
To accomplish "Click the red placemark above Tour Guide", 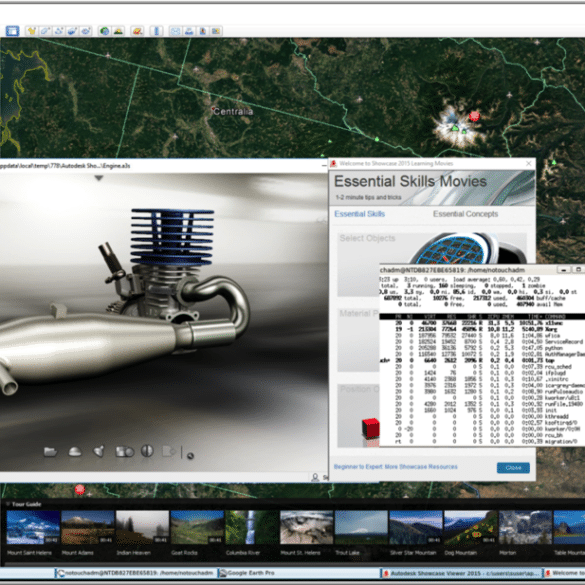I will pyautogui.click(x=79, y=489).
